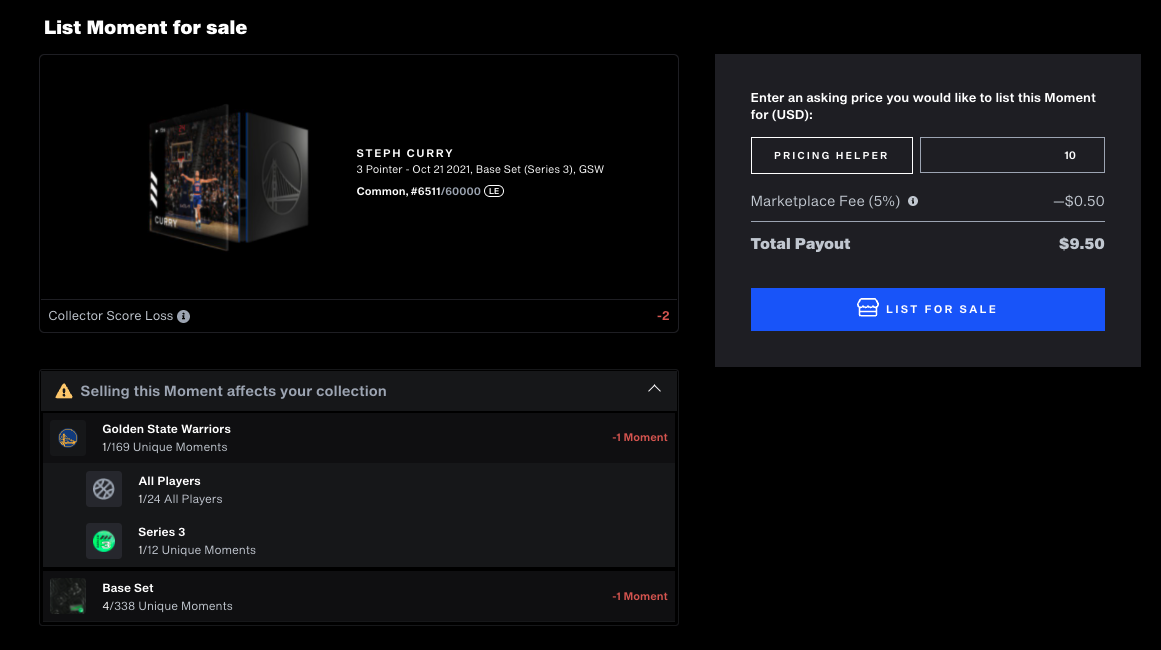Click the Collector Score Loss info icon
1161x650 pixels.
(184, 316)
